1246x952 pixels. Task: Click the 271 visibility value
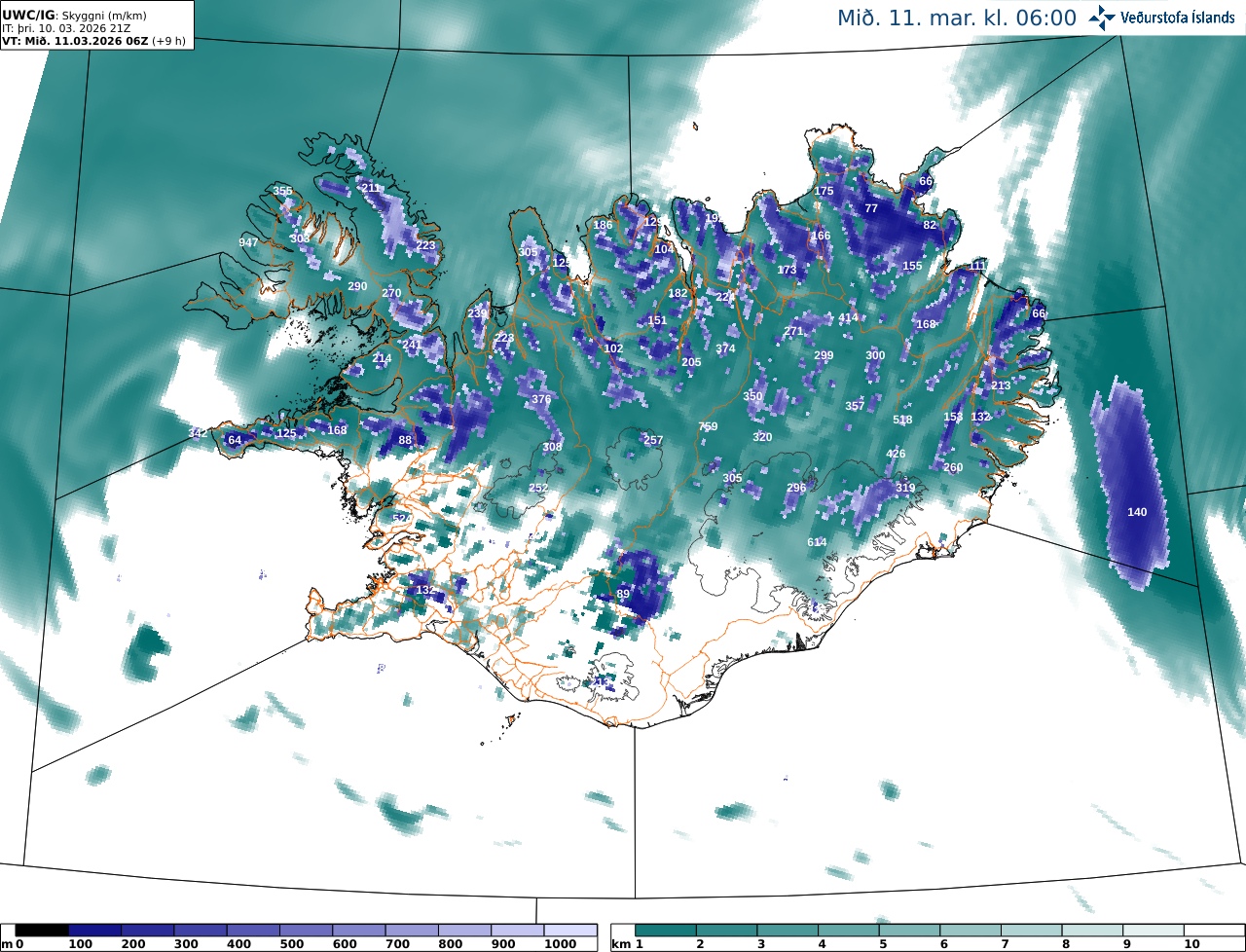tap(793, 331)
